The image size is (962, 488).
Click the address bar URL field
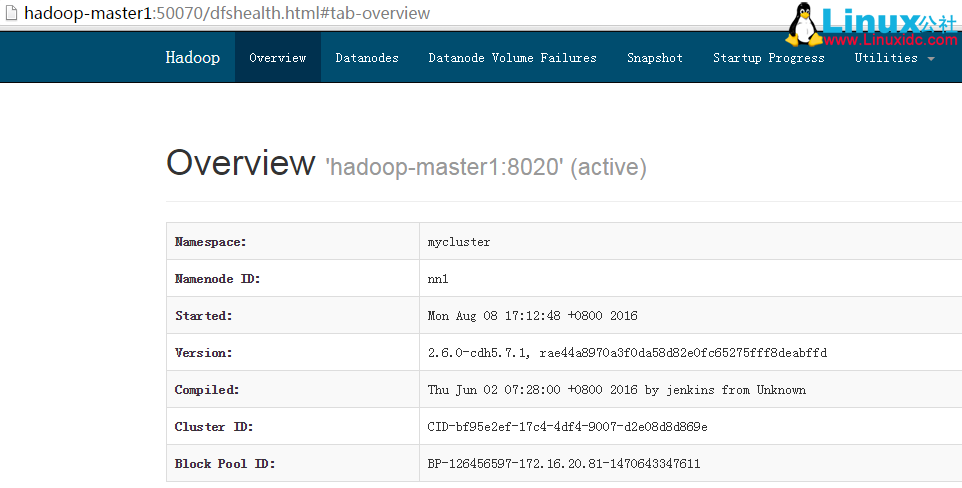coord(227,13)
